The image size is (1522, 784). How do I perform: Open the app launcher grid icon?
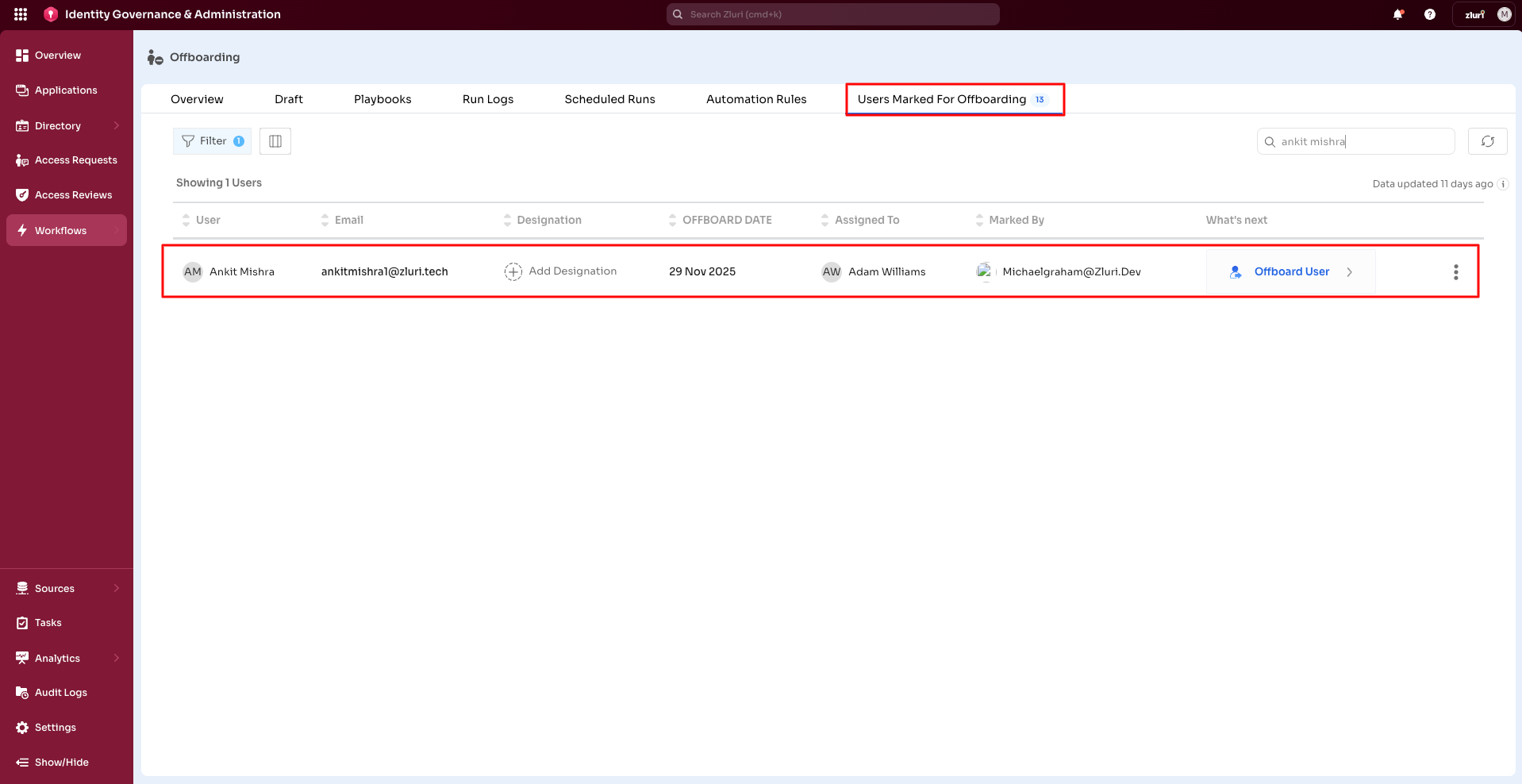point(21,14)
